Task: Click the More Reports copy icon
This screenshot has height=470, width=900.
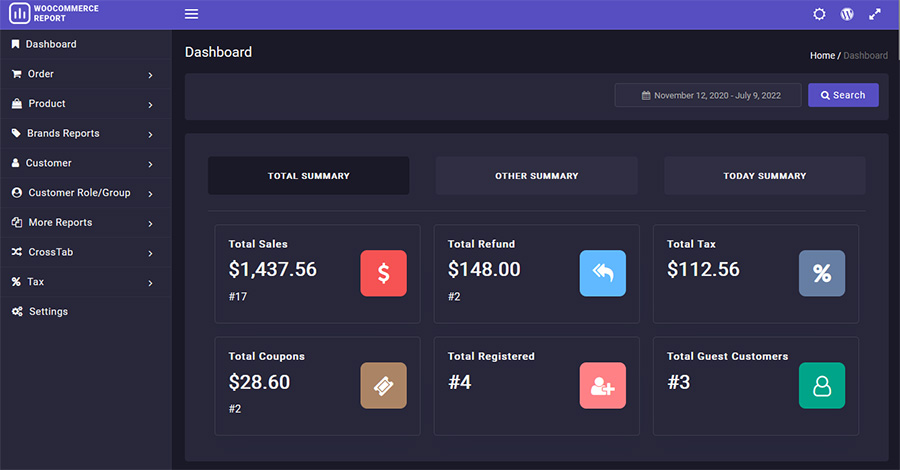Action: (x=17, y=223)
